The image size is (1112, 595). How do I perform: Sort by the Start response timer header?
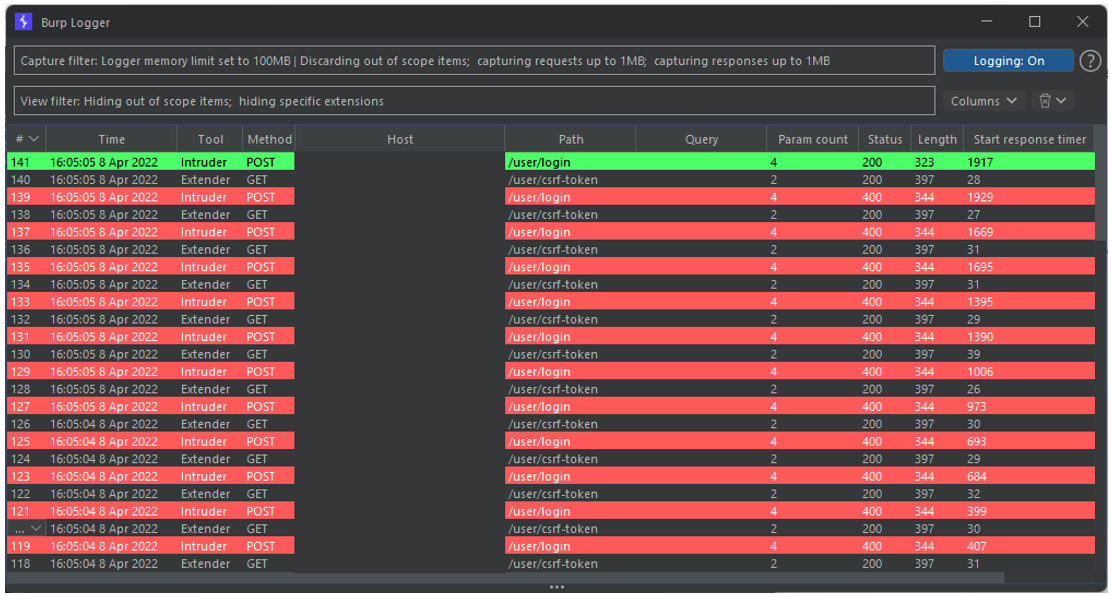tap(1029, 140)
